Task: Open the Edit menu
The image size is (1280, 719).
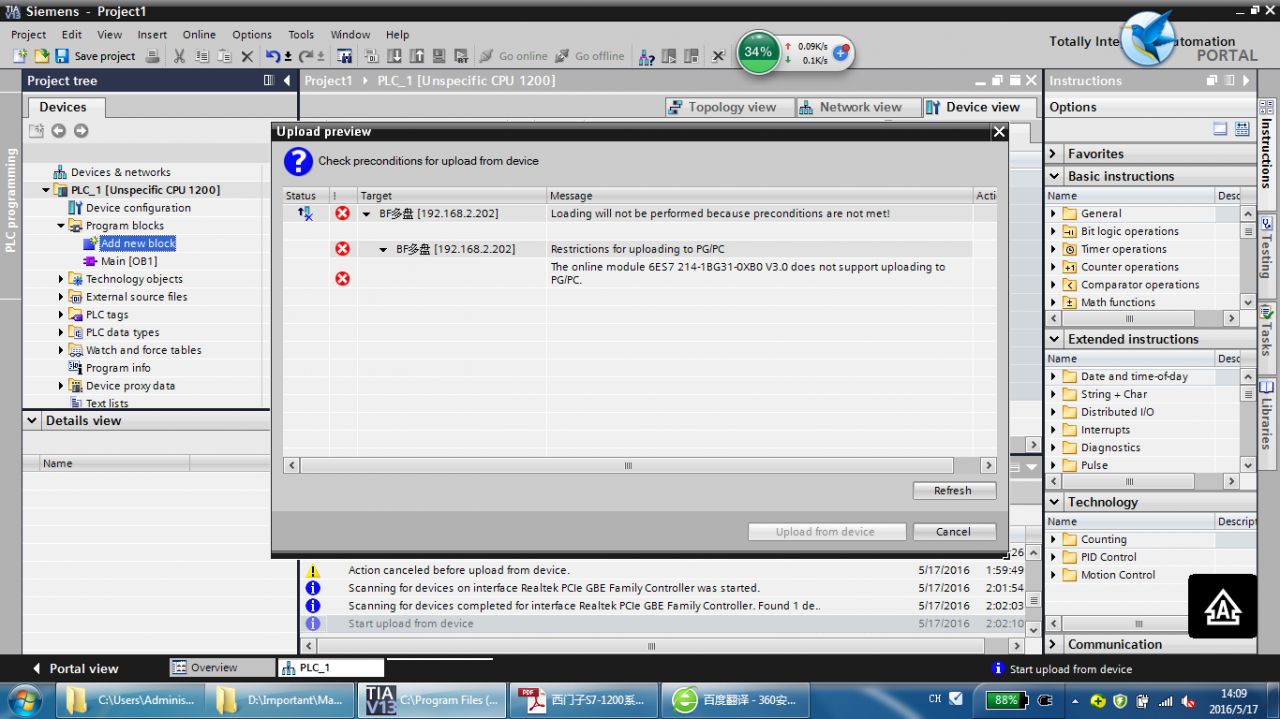Action: [x=72, y=34]
